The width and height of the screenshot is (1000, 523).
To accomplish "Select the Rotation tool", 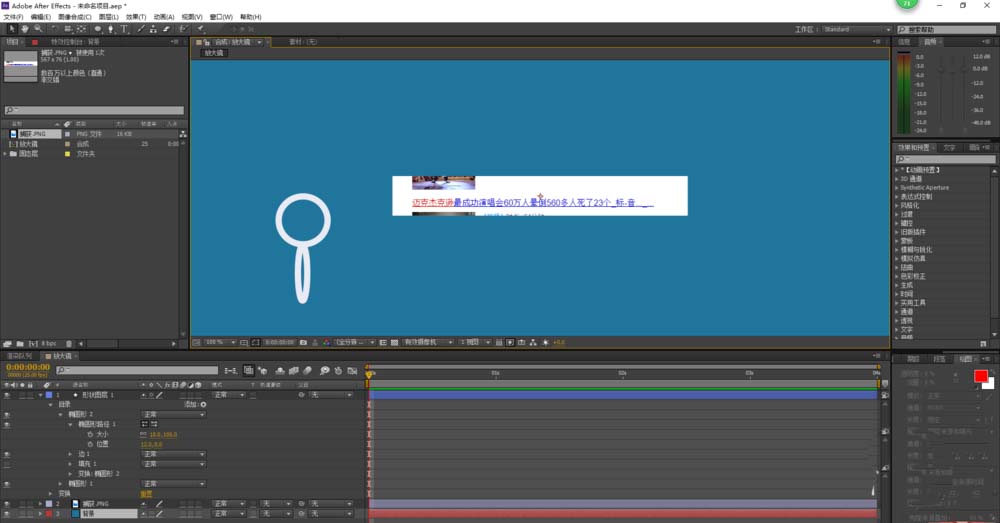I will (54, 29).
